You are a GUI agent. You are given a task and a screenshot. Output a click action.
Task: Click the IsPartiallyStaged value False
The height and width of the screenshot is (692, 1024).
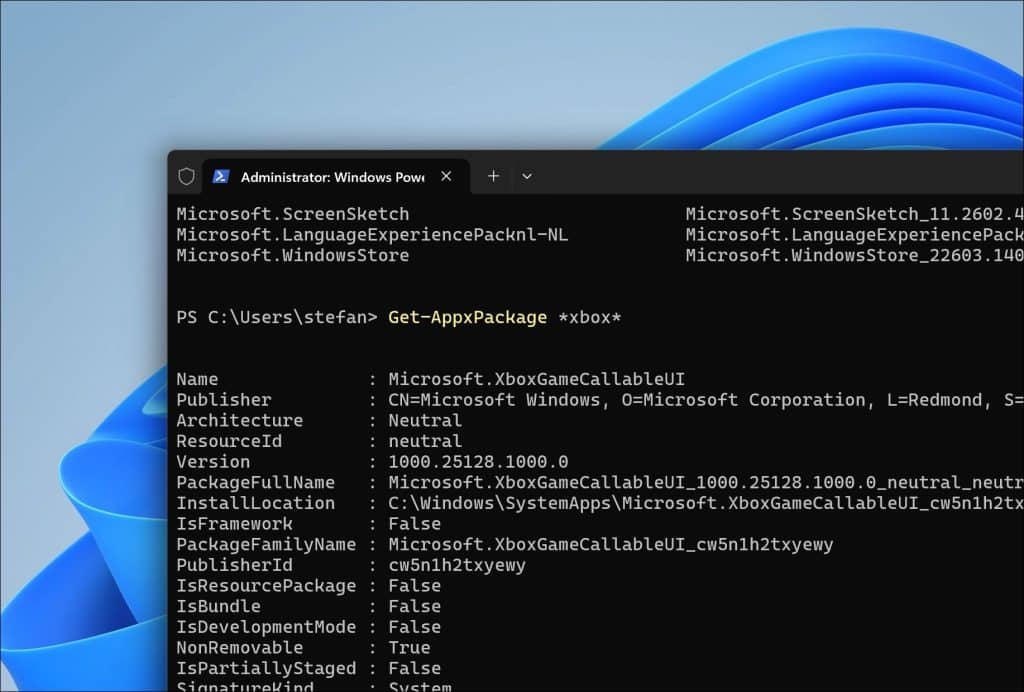(x=415, y=668)
